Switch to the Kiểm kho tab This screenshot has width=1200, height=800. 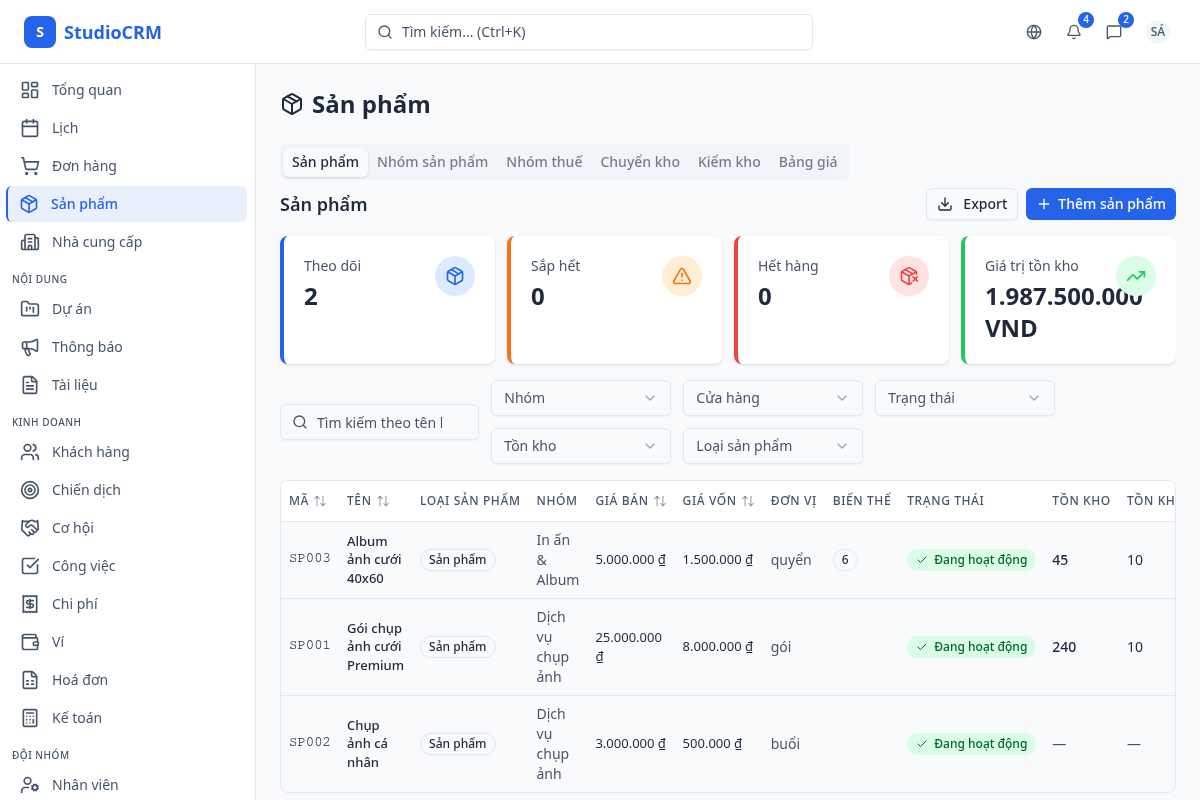click(729, 162)
